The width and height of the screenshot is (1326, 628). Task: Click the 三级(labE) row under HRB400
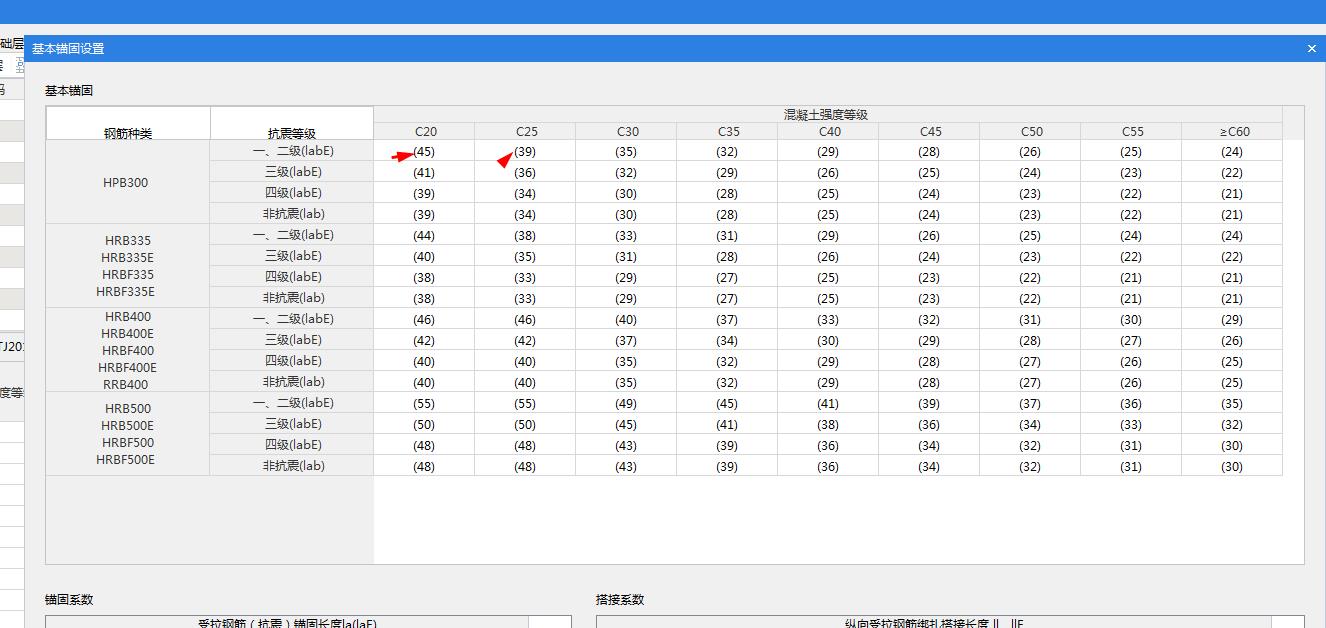pyautogui.click(x=291, y=340)
